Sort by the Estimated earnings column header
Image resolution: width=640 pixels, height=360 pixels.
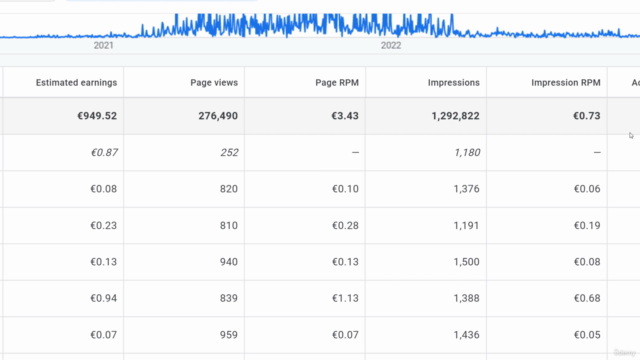[76, 83]
